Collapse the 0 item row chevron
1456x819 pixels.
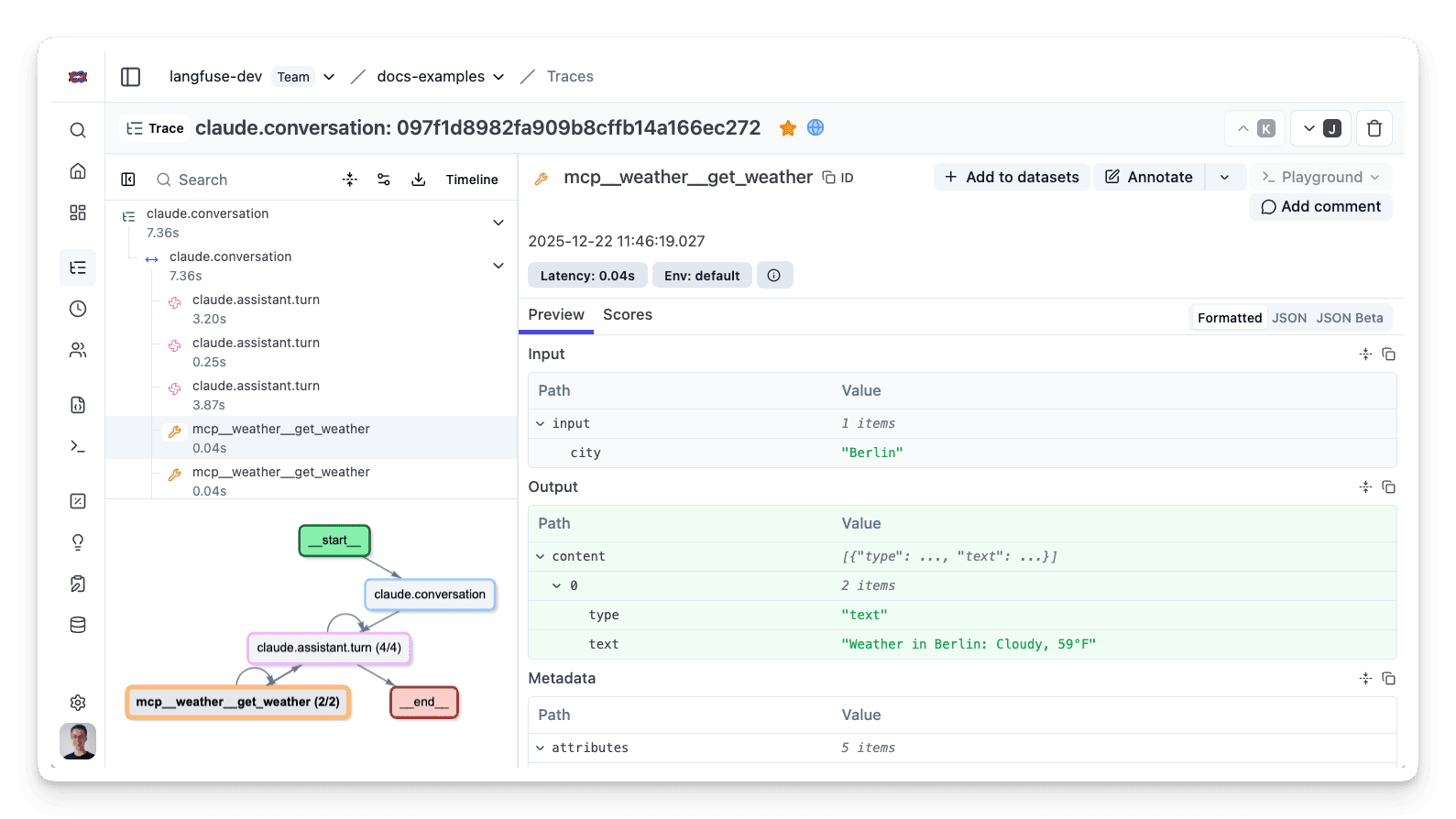[556, 586]
